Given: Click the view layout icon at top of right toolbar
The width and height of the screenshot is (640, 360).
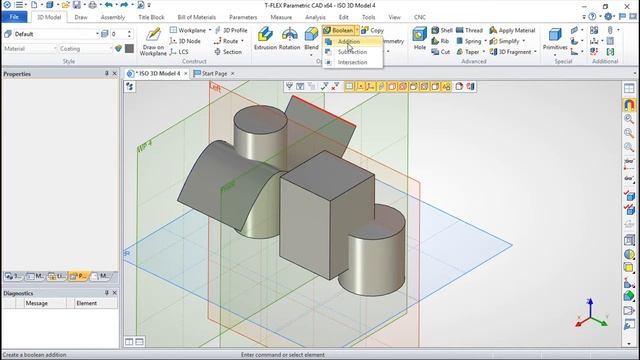Looking at the screenshot, I should point(629,88).
